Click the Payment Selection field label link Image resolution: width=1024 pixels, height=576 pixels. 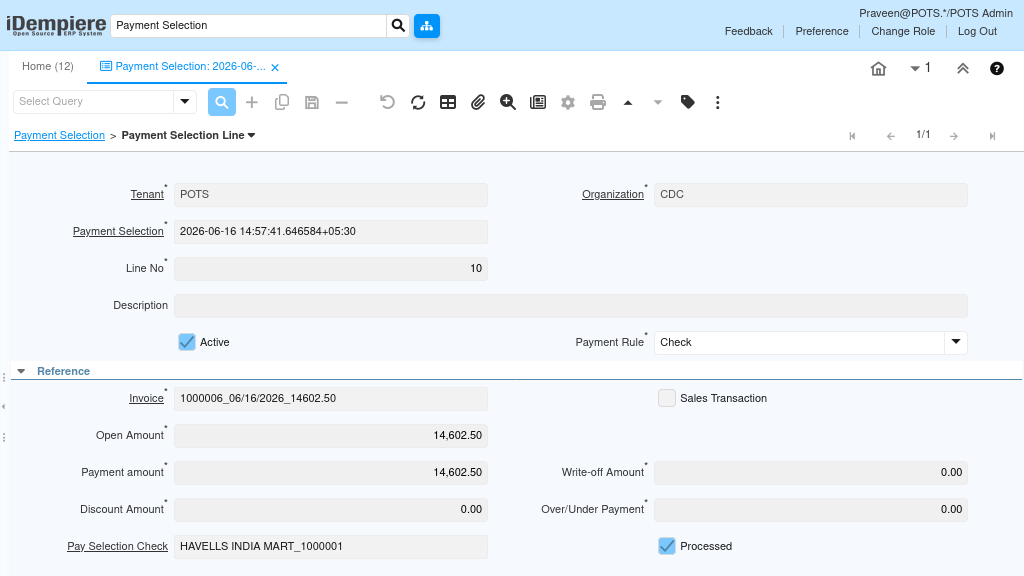coord(118,231)
